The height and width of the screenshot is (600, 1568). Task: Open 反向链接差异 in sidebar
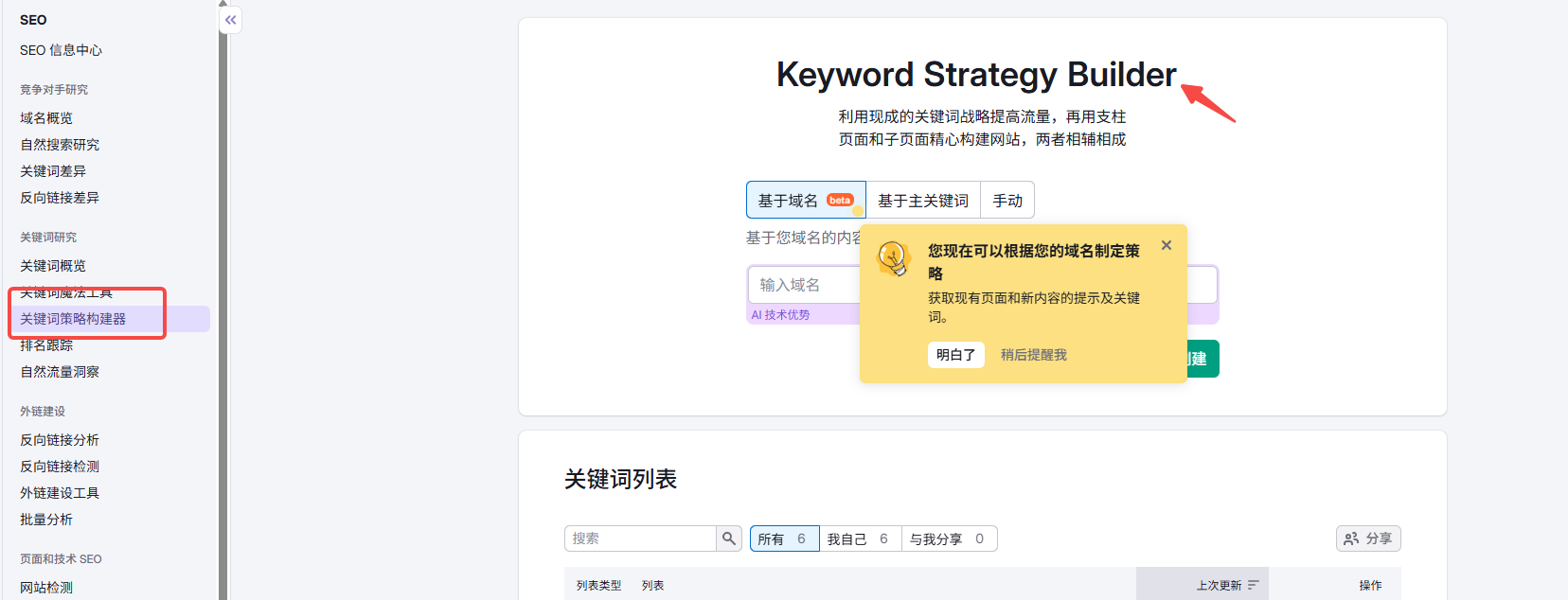[x=60, y=198]
